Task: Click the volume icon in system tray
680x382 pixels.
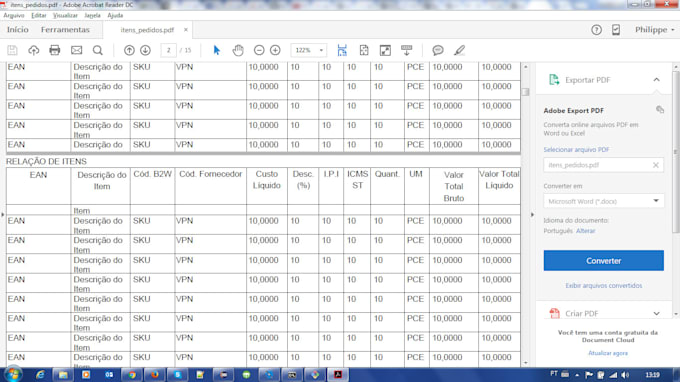Action: (625, 375)
